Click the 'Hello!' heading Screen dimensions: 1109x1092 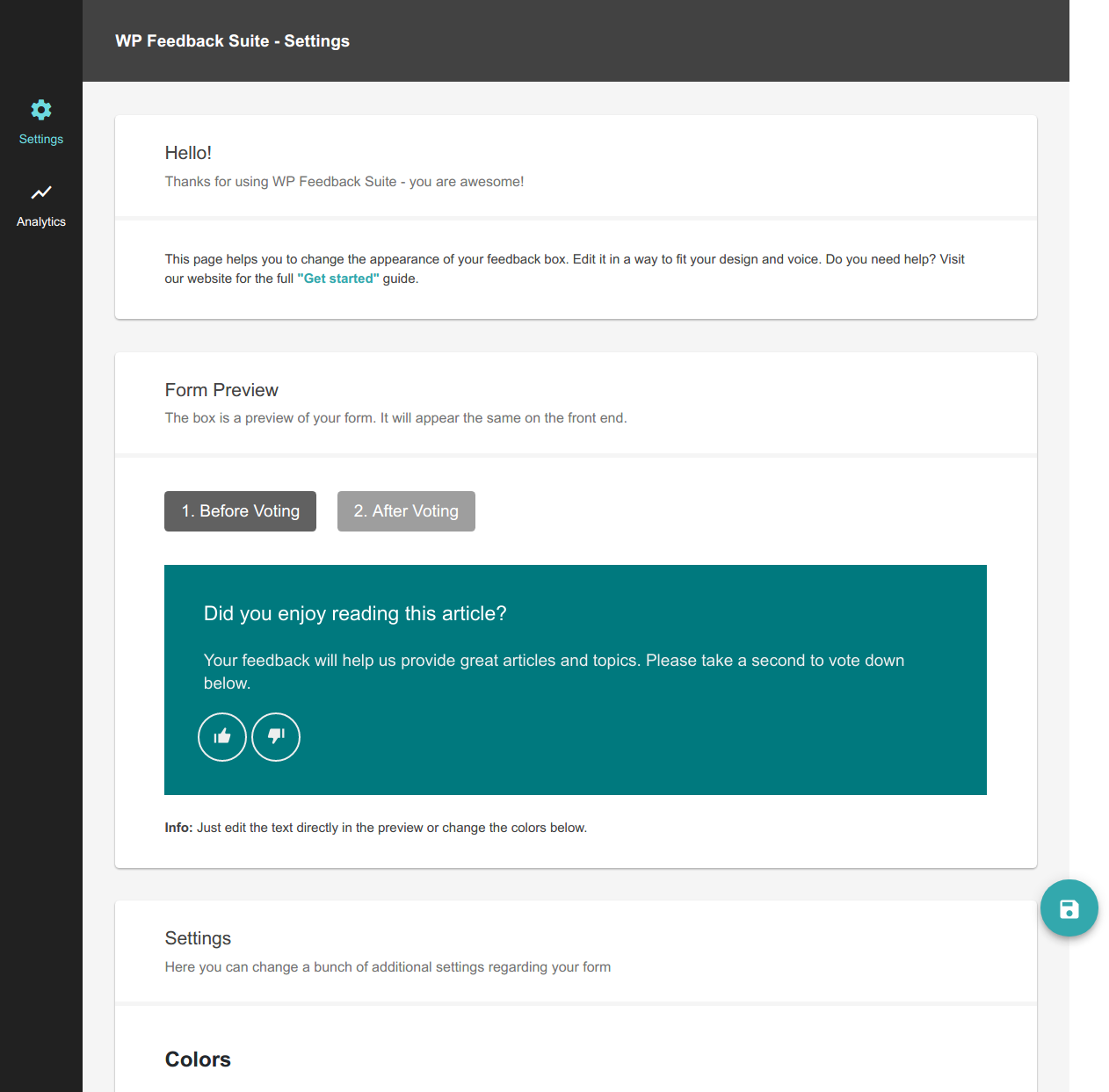188,153
